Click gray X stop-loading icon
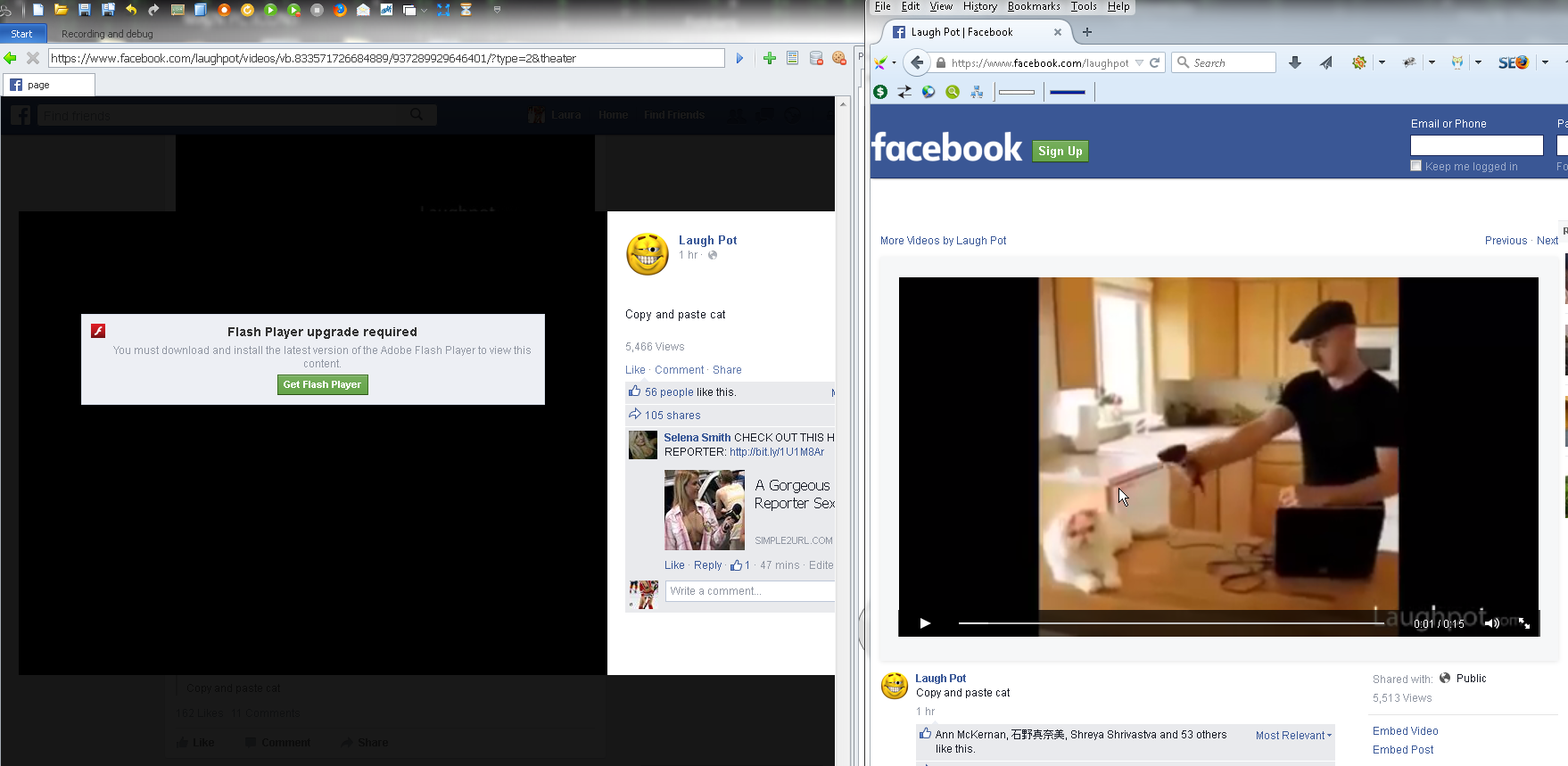This screenshot has width=1568, height=766. [33, 58]
